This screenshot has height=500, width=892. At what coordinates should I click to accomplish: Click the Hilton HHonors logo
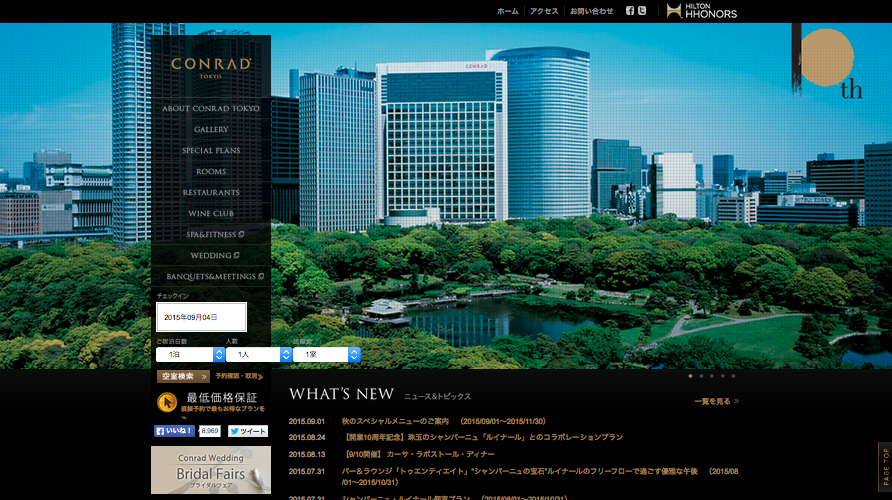(701, 11)
